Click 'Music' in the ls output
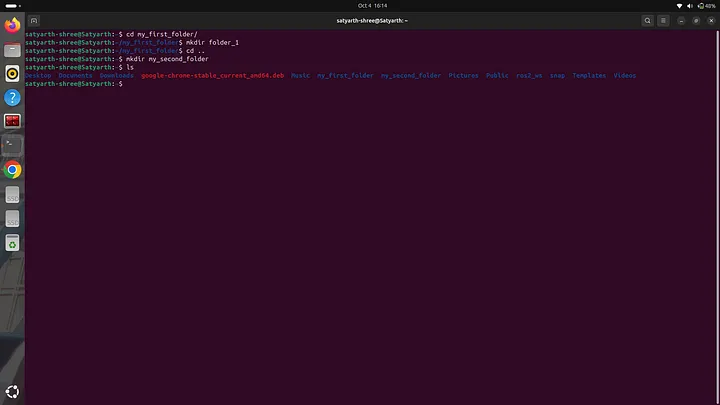This screenshot has width=720, height=405. pos(300,75)
